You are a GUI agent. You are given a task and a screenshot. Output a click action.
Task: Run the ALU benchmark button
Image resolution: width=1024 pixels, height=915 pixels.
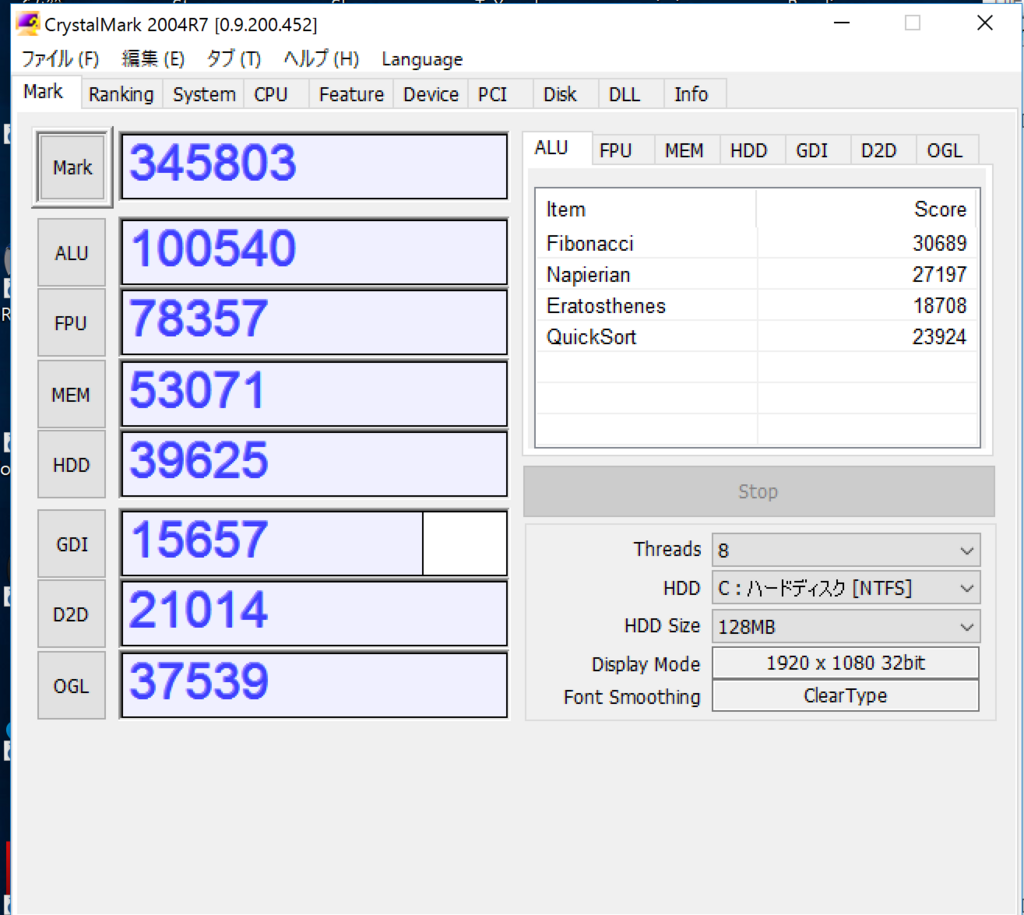coord(71,253)
